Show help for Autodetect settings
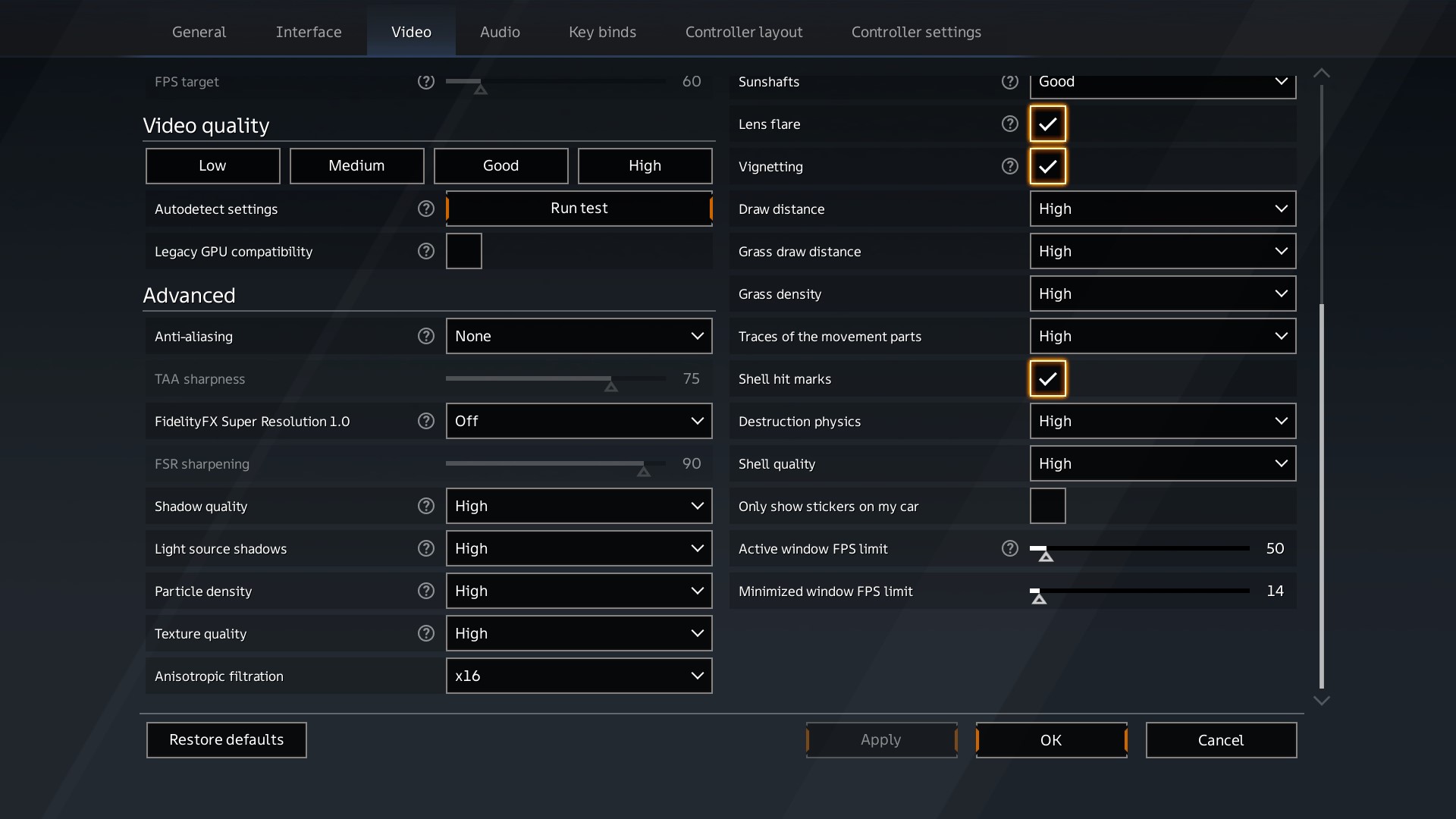The height and width of the screenshot is (819, 1456). click(426, 209)
